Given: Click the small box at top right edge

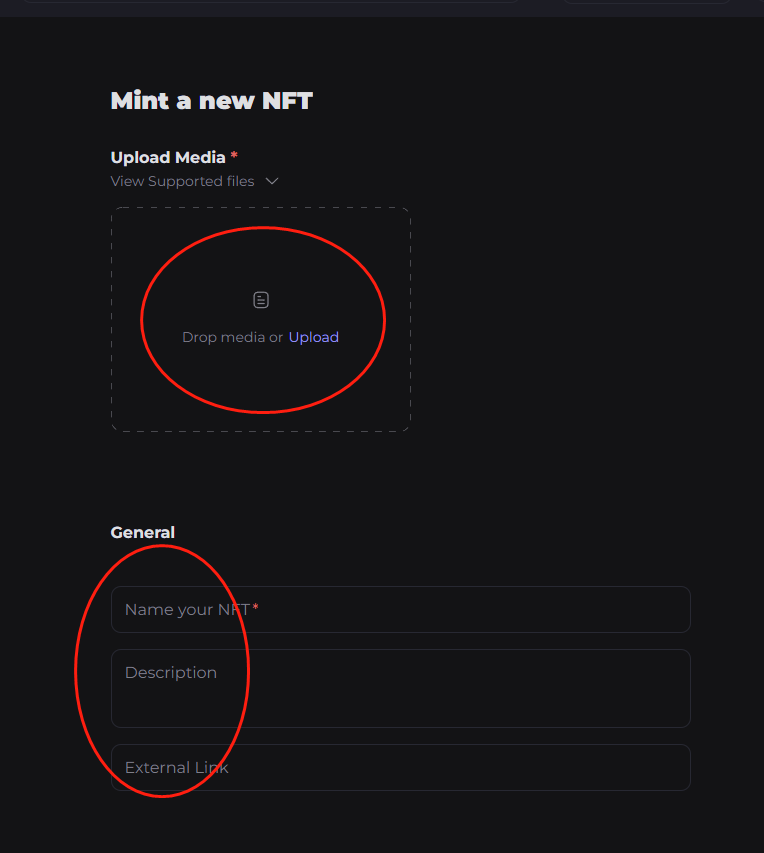Looking at the screenshot, I should click(x=648, y=2).
